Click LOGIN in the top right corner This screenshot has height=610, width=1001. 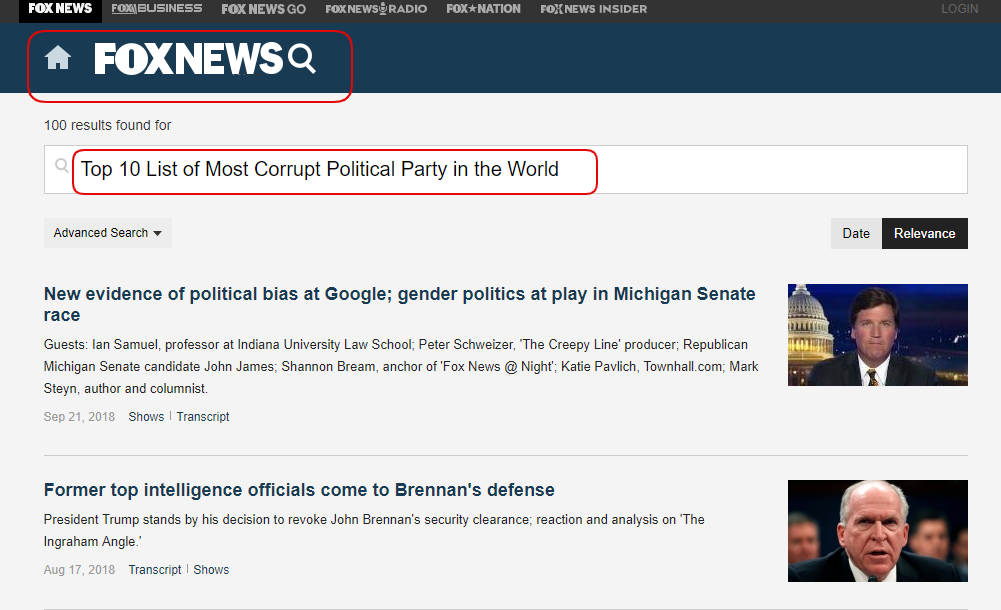click(x=960, y=9)
